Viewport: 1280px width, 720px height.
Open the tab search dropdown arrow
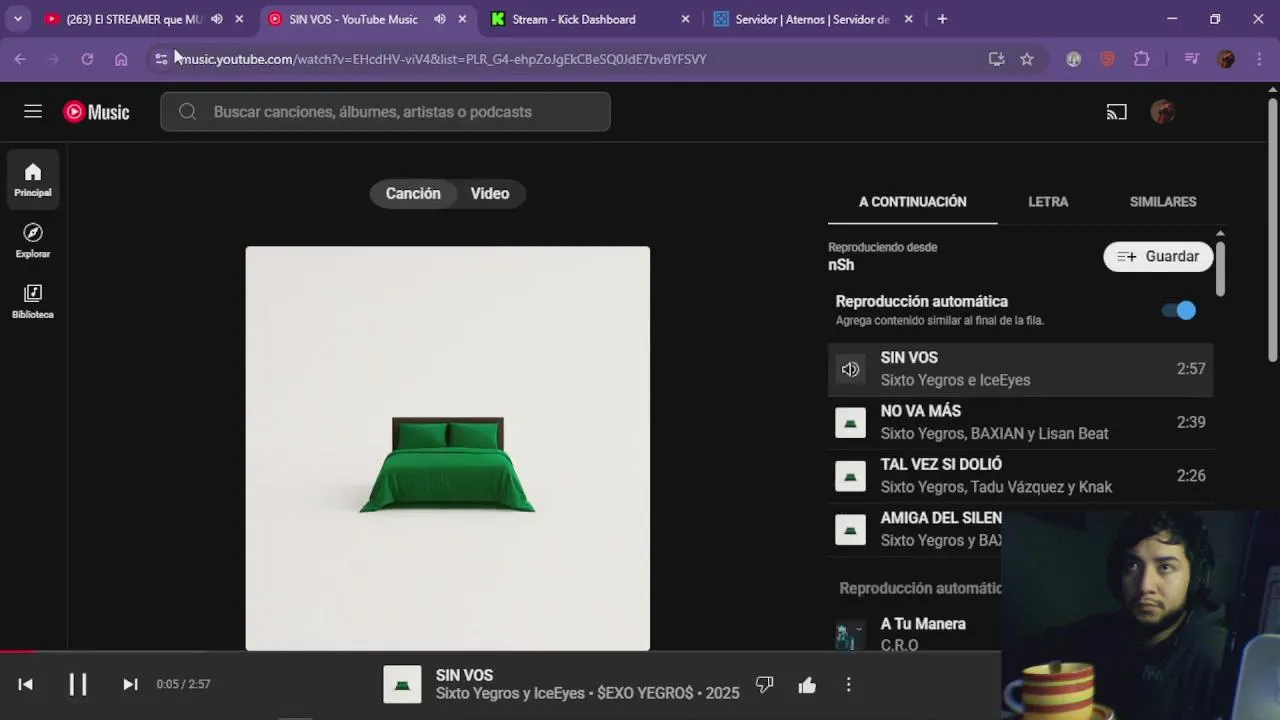tap(18, 19)
